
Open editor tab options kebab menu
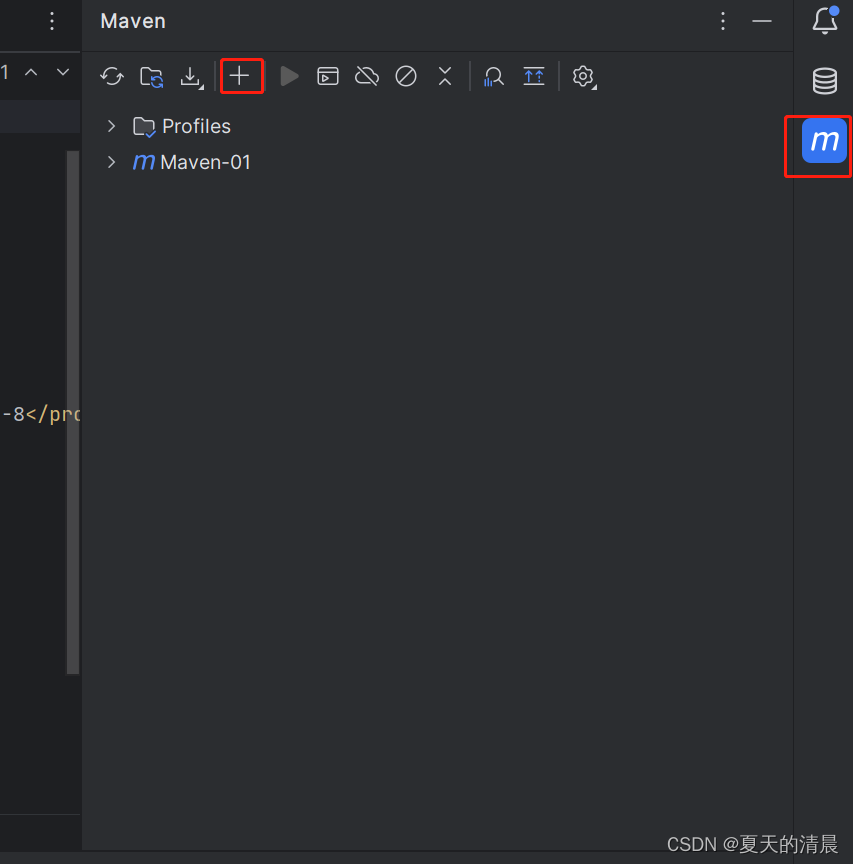pyautogui.click(x=52, y=21)
